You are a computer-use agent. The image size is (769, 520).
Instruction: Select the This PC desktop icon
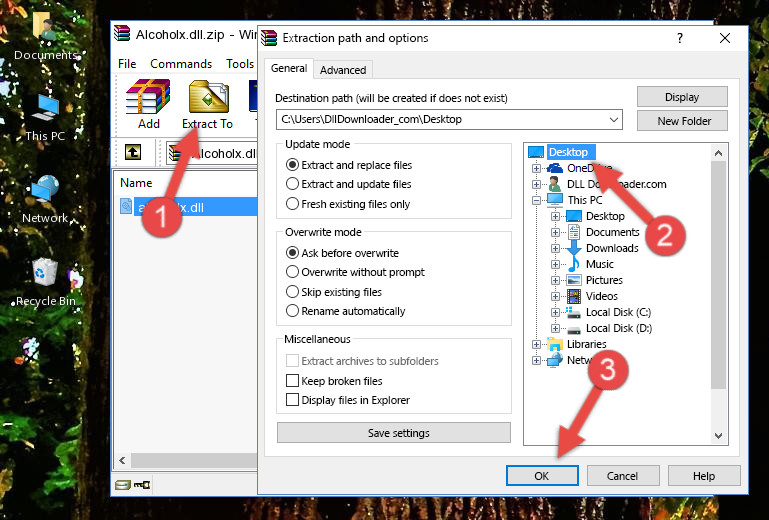pos(45,118)
